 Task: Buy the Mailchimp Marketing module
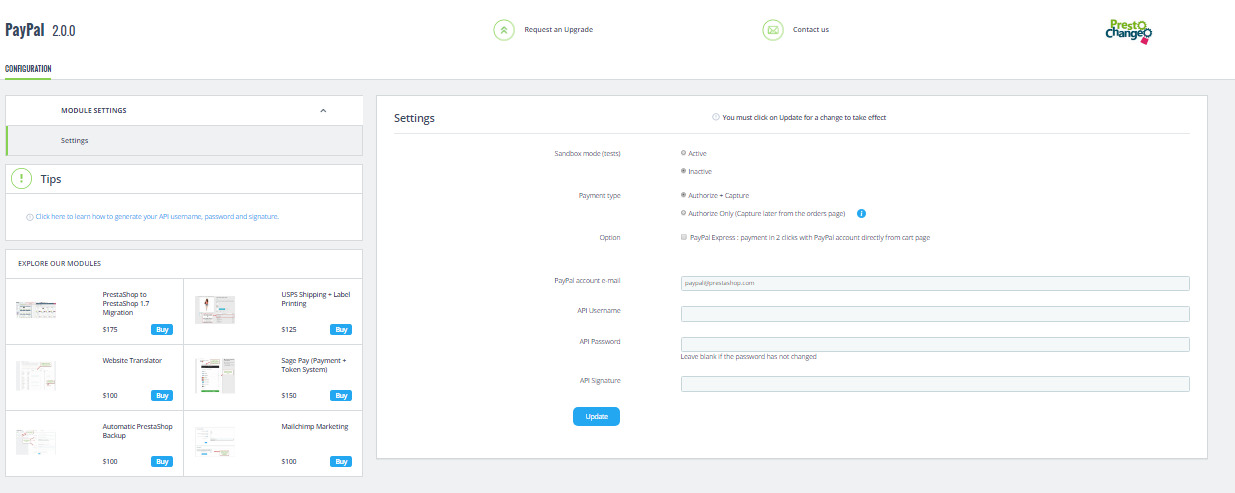(x=341, y=461)
